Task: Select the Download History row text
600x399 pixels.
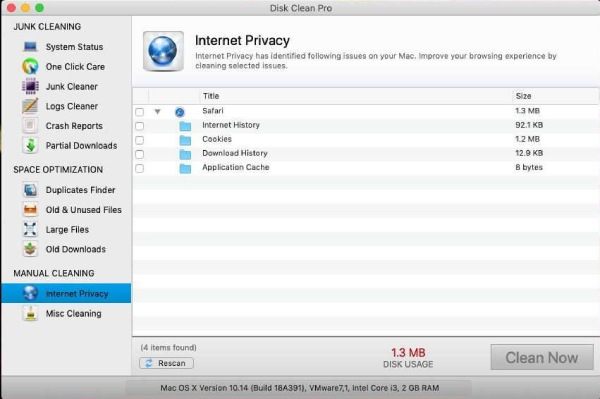Action: coord(235,153)
